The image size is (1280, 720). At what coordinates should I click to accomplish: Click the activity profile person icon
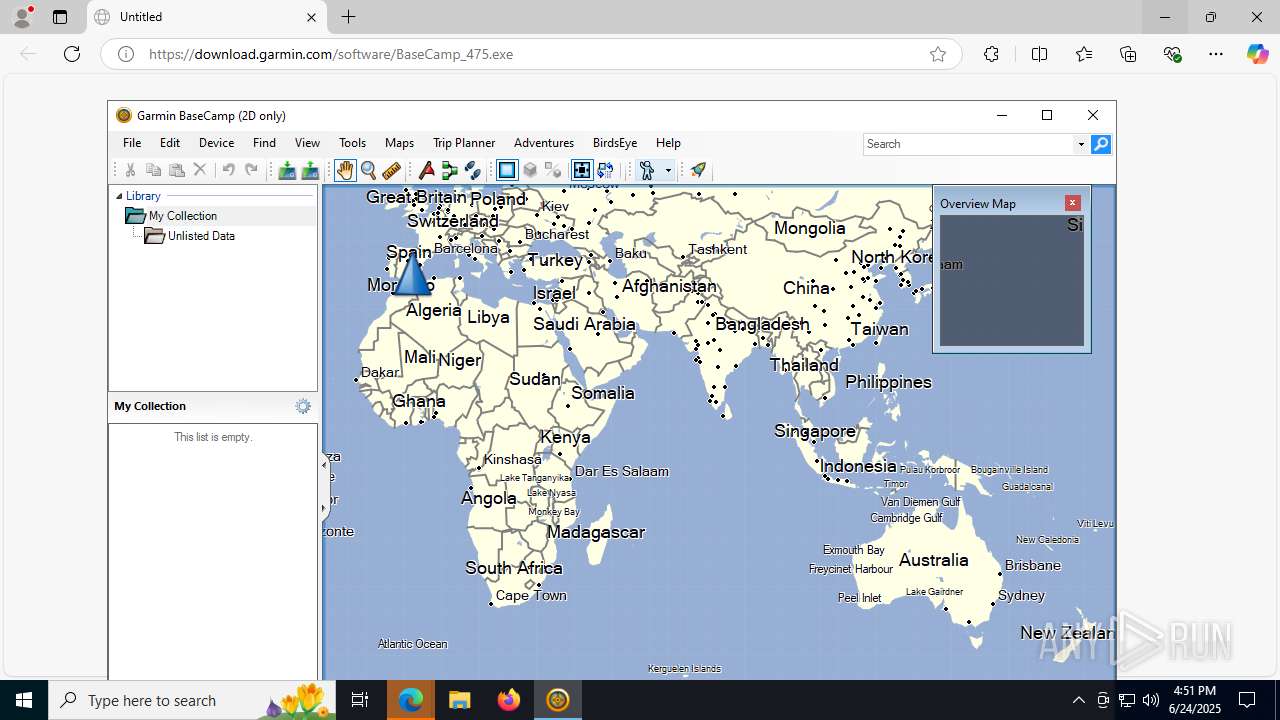(647, 170)
